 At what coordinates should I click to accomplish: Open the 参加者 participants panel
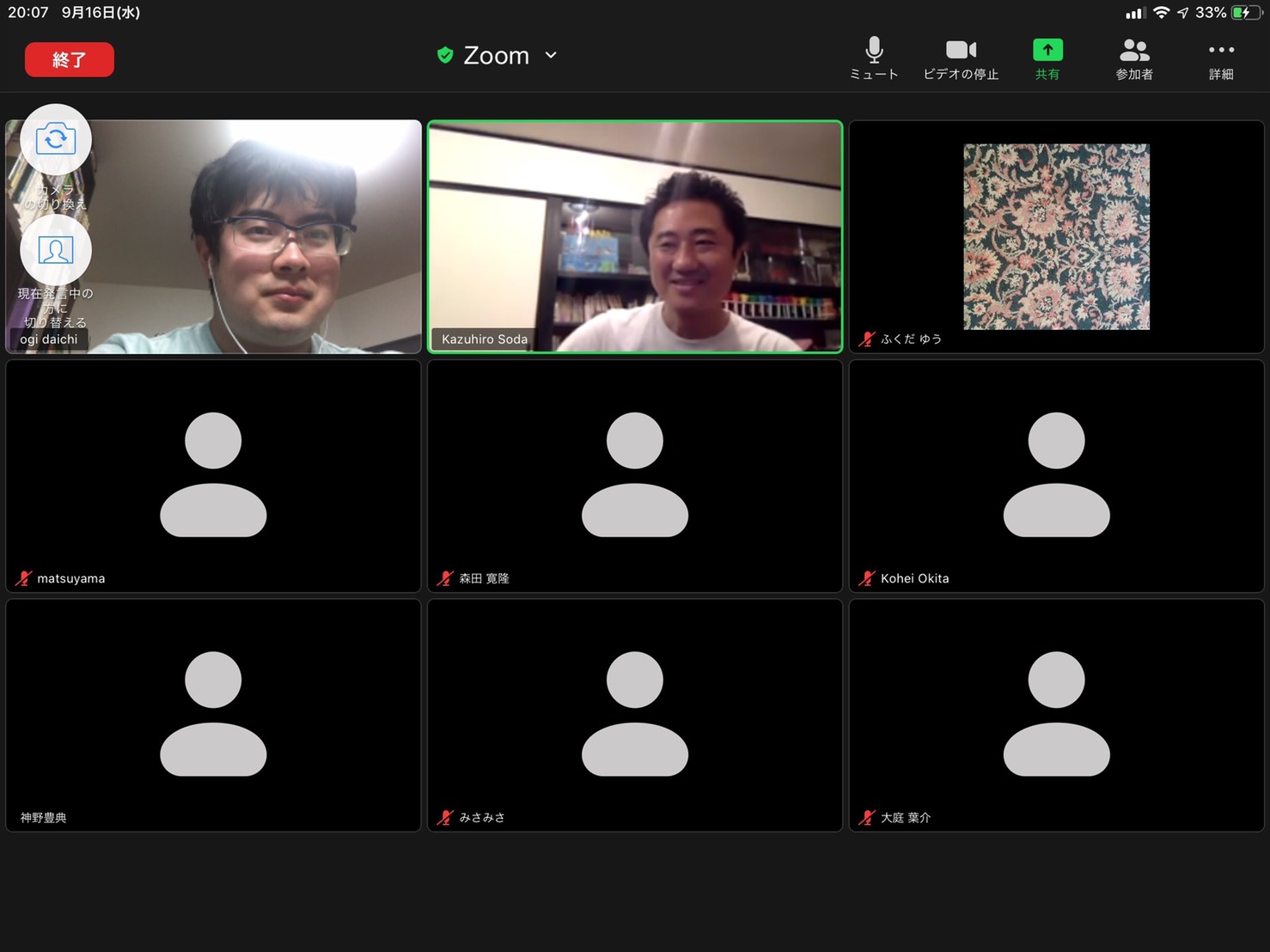1134,51
